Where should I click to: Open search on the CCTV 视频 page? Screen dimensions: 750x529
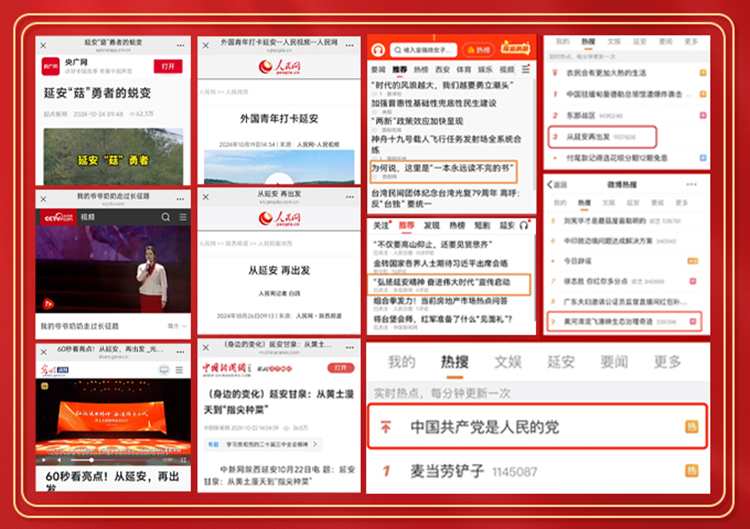tap(165, 217)
